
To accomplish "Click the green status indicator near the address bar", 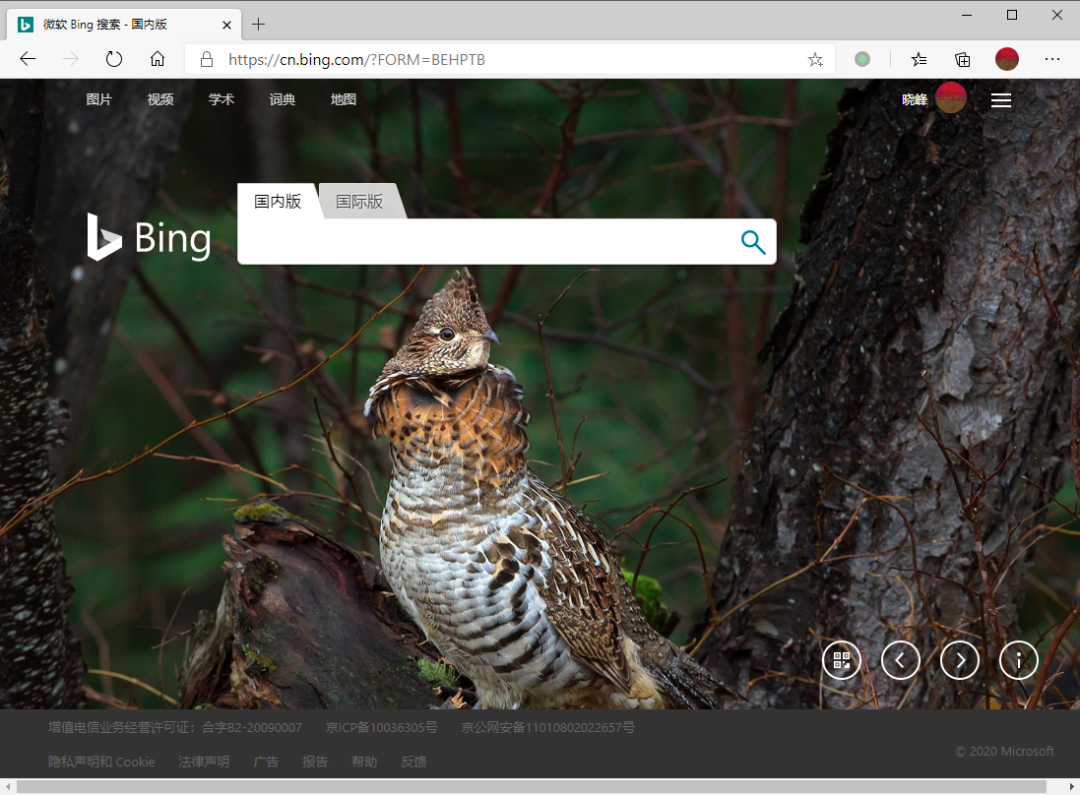I will [x=862, y=59].
